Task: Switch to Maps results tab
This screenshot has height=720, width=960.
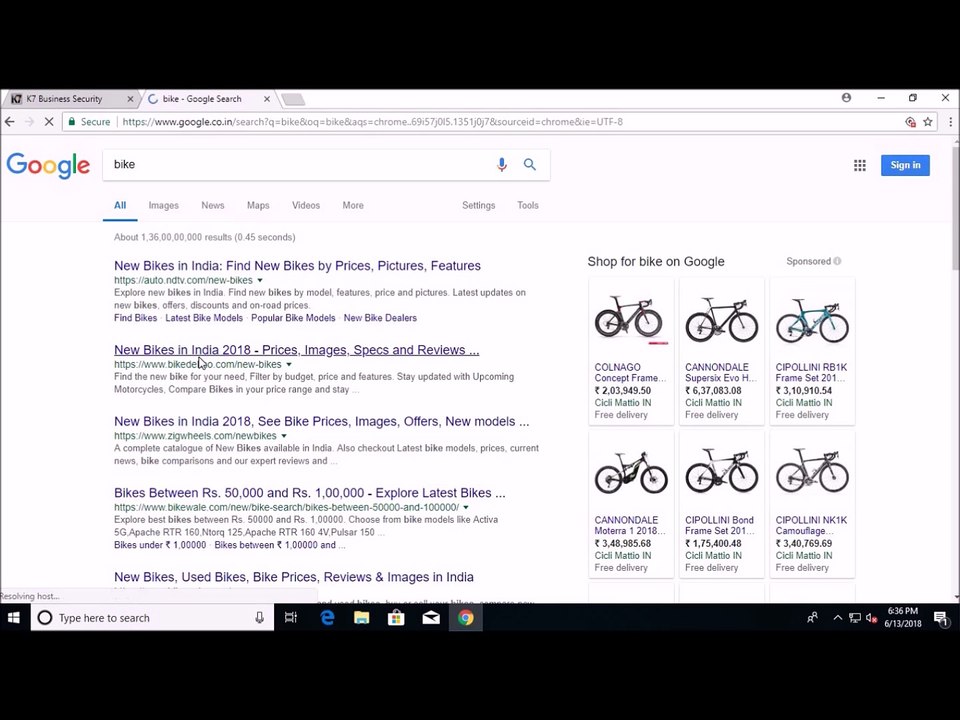Action: click(x=258, y=206)
